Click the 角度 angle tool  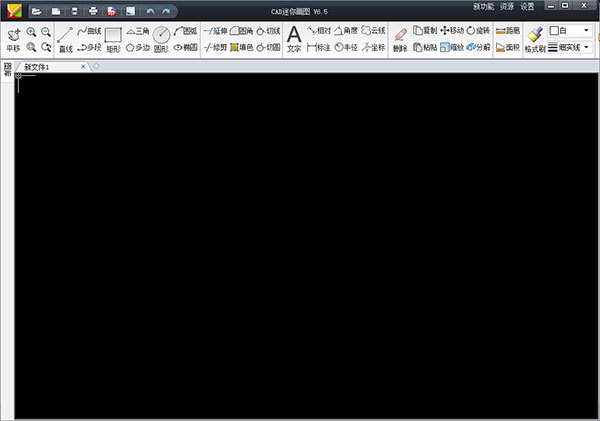tap(346, 31)
